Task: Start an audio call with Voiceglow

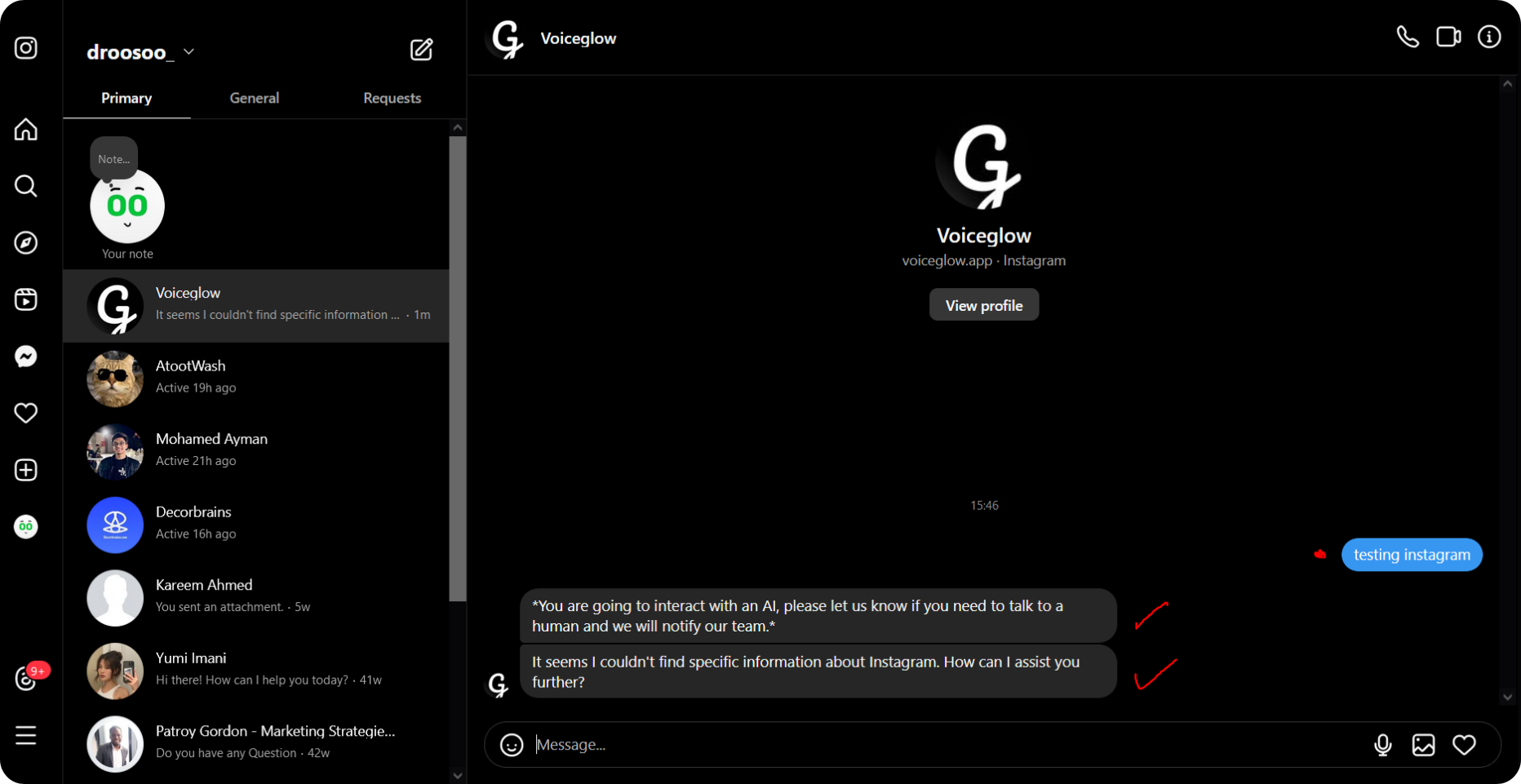Action: point(1408,37)
